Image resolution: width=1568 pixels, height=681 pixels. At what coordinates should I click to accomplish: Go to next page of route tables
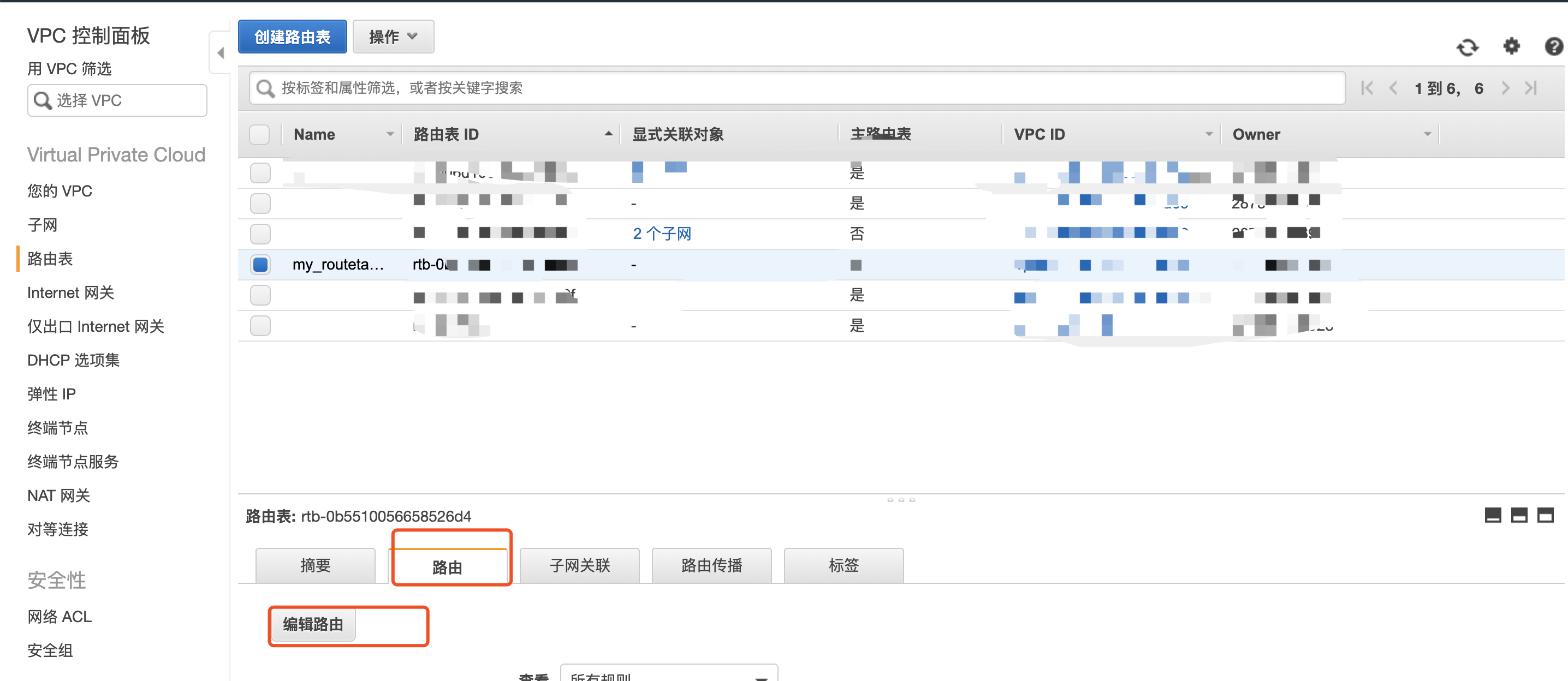tap(1505, 88)
